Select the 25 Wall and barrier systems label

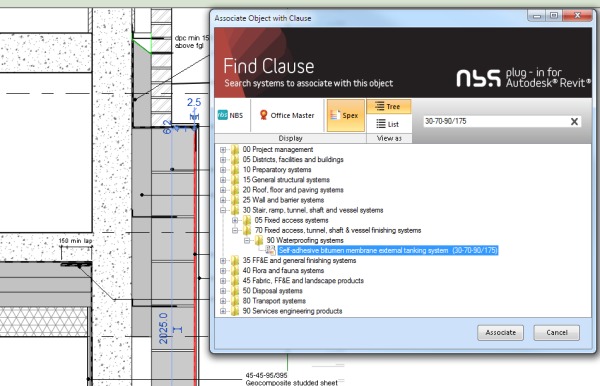pyautogui.click(x=283, y=200)
